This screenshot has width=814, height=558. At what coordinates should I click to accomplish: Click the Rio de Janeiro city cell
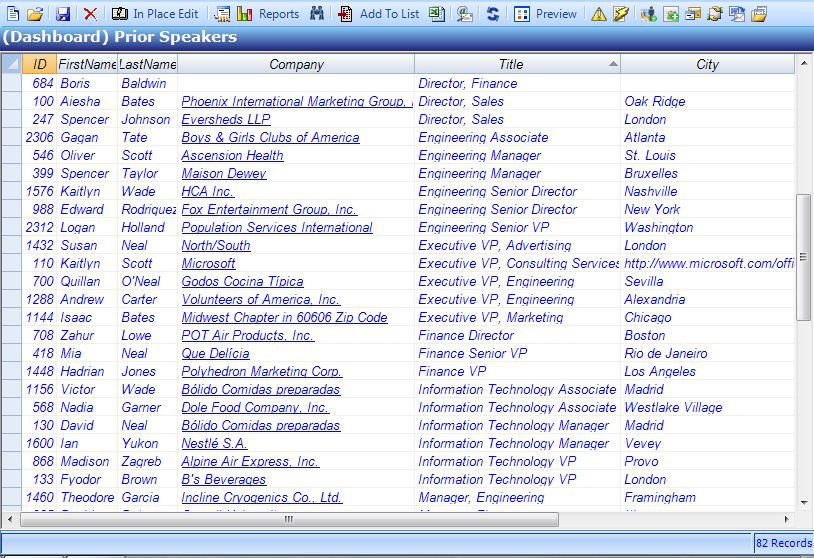(x=707, y=353)
